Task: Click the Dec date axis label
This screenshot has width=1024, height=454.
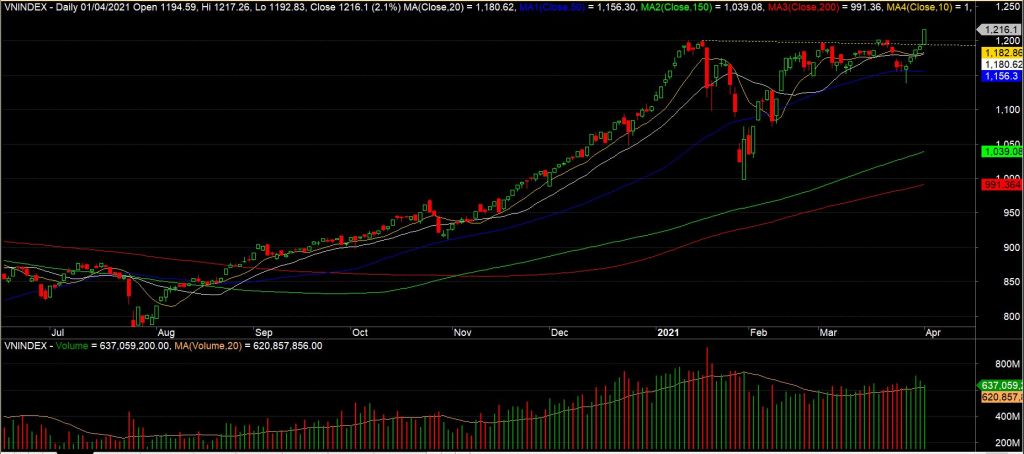Action: tap(560, 332)
